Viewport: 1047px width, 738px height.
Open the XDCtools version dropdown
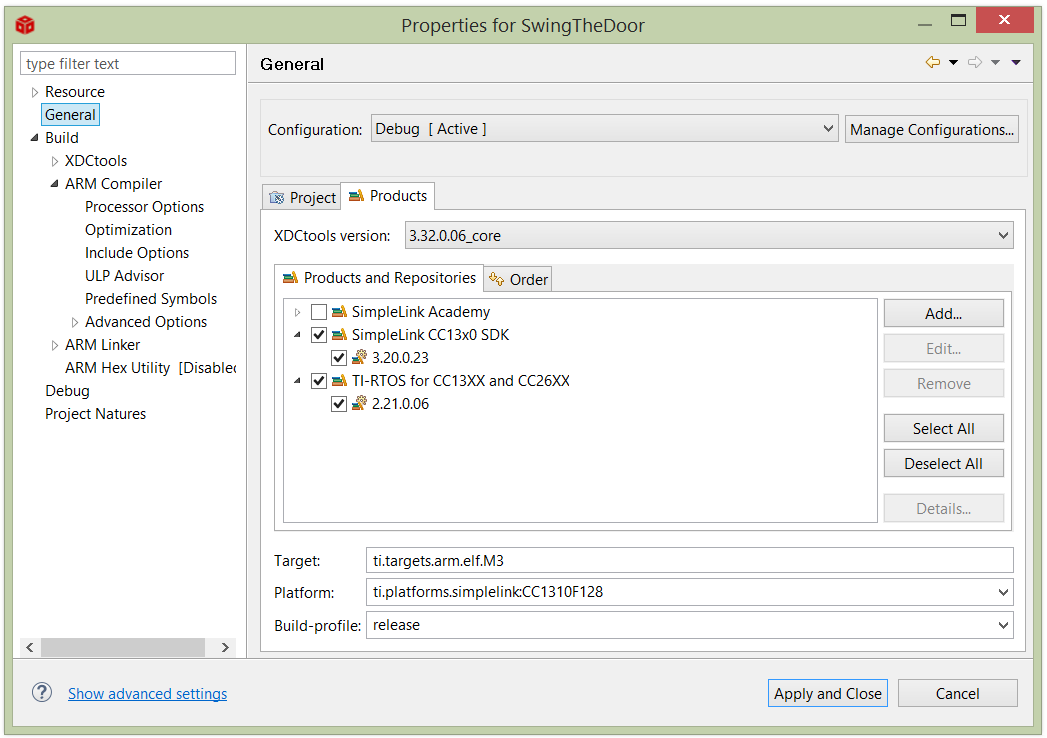click(x=709, y=236)
